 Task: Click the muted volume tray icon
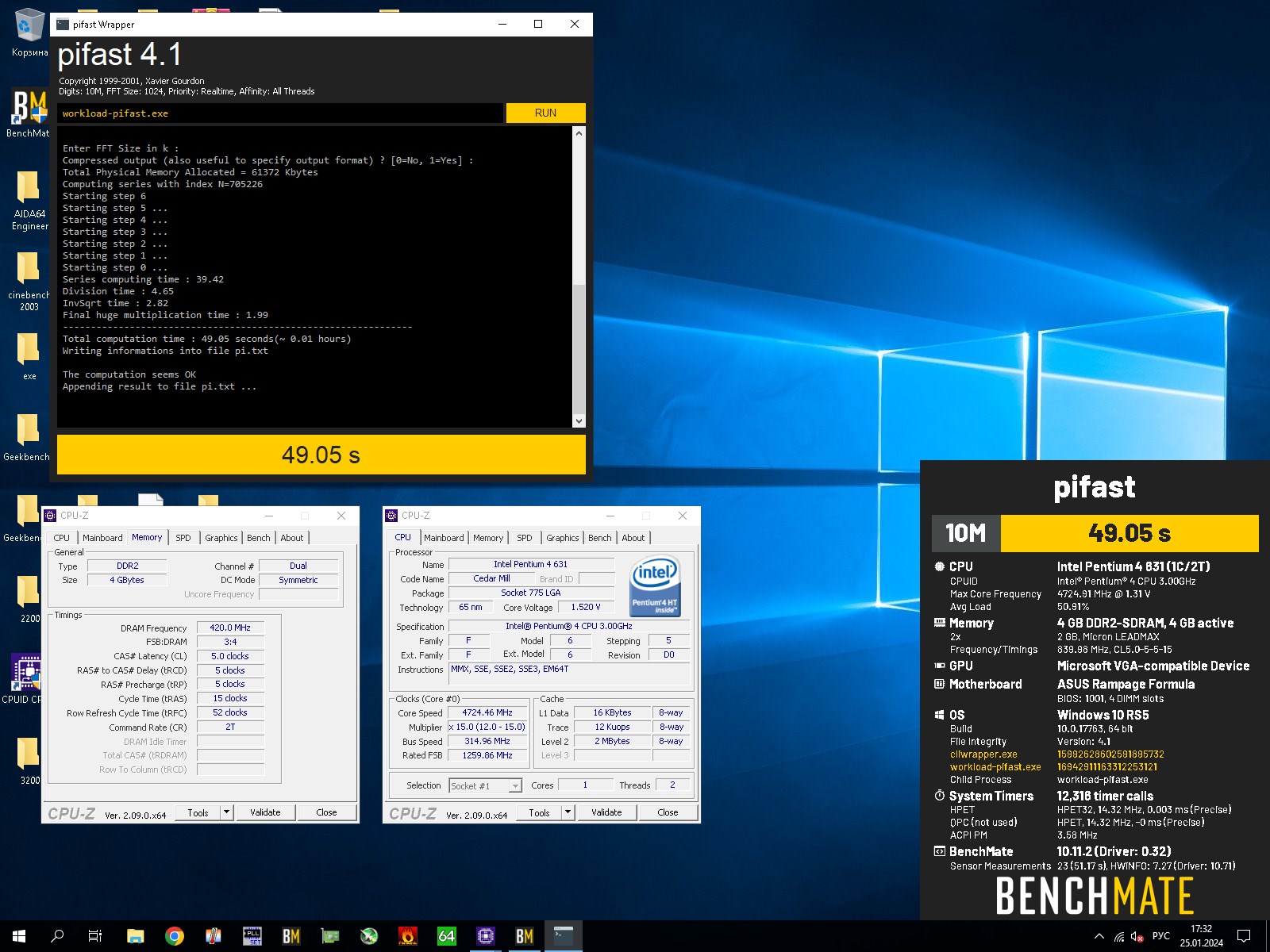click(x=1137, y=936)
